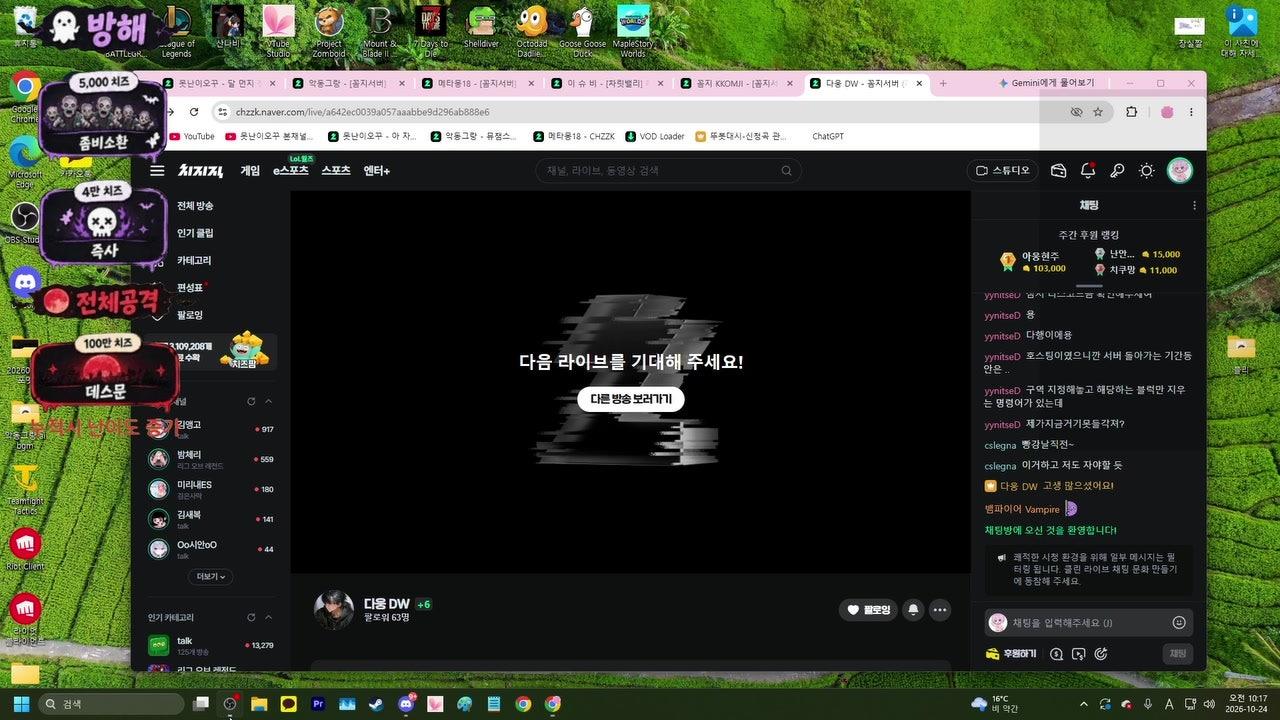
Task: Open the e스포츠 menu
Action: coord(291,171)
